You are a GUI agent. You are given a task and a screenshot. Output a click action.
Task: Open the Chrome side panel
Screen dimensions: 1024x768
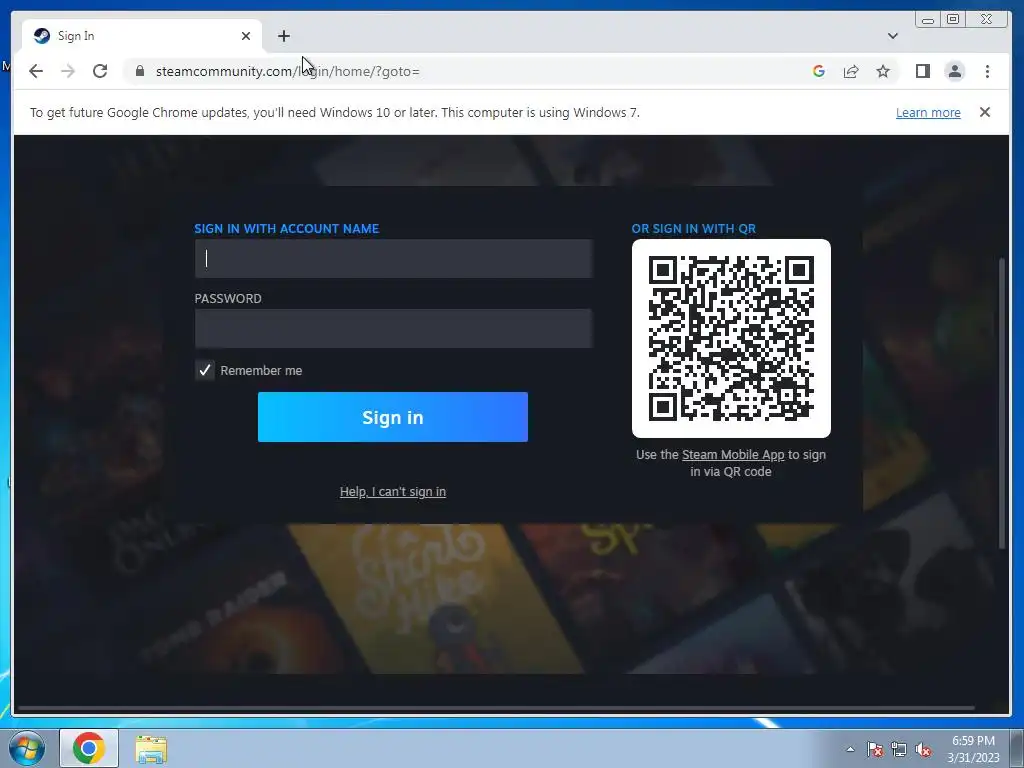pos(922,71)
